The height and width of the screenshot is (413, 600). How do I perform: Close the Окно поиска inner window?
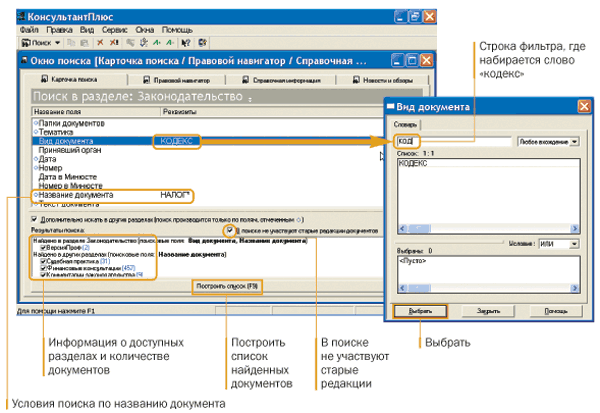coord(426,60)
